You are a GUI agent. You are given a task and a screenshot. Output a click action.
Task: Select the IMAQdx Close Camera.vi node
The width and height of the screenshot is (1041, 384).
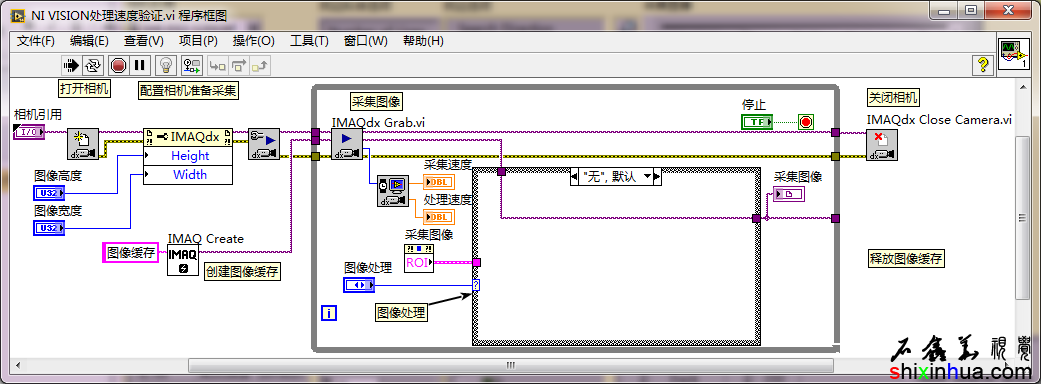click(882, 144)
